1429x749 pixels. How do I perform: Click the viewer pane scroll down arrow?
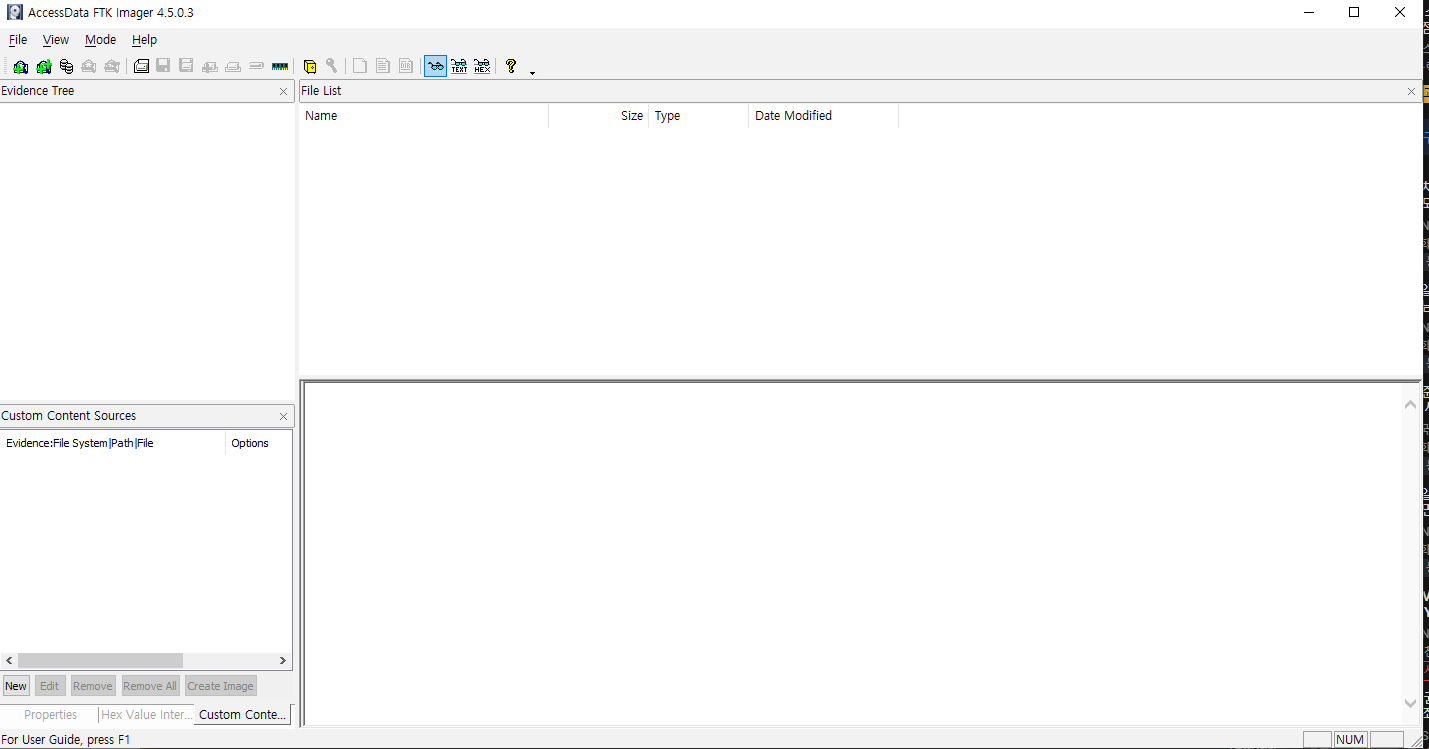[x=1410, y=704]
